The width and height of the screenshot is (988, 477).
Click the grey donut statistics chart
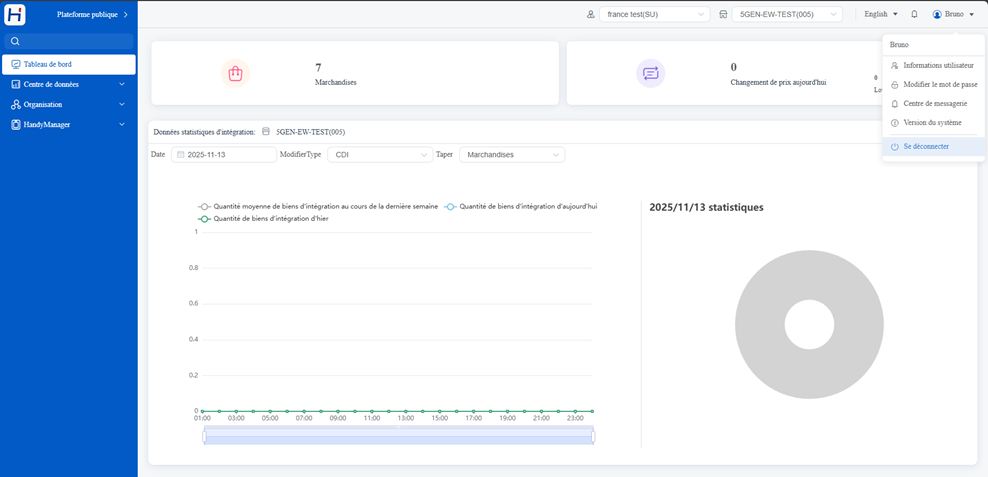[809, 323]
